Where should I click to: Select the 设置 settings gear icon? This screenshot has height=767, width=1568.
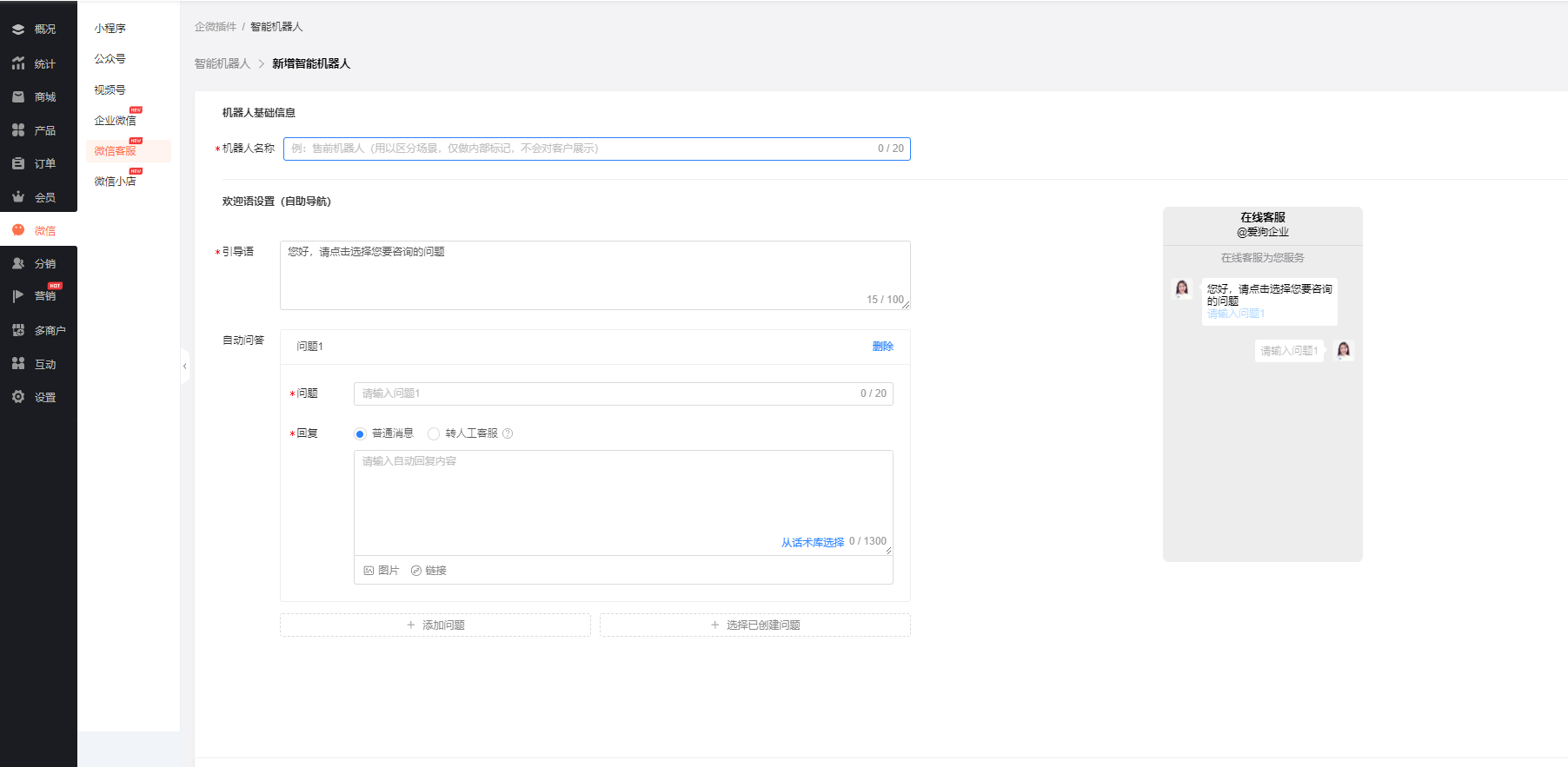click(x=18, y=397)
